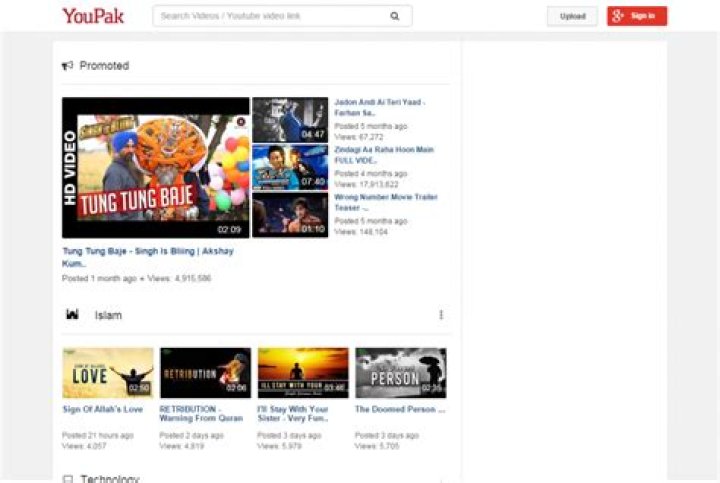Open Zindagi Aa Raha Hoon Main title link
This screenshot has height=483, width=720.
(384, 155)
